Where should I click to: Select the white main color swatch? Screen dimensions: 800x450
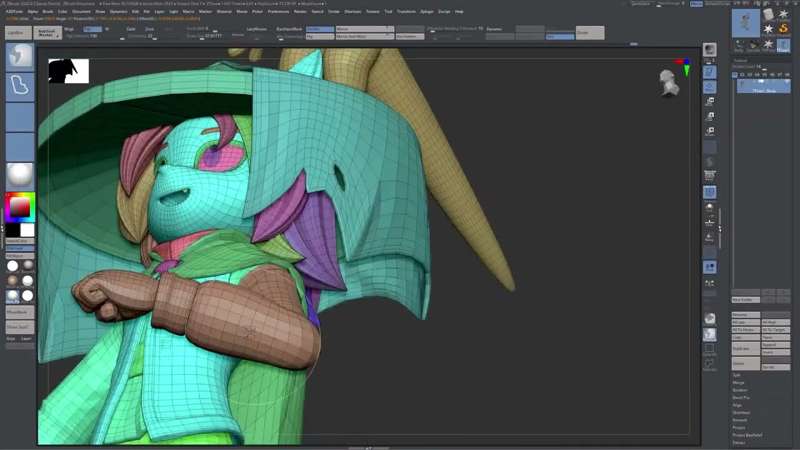(x=28, y=230)
